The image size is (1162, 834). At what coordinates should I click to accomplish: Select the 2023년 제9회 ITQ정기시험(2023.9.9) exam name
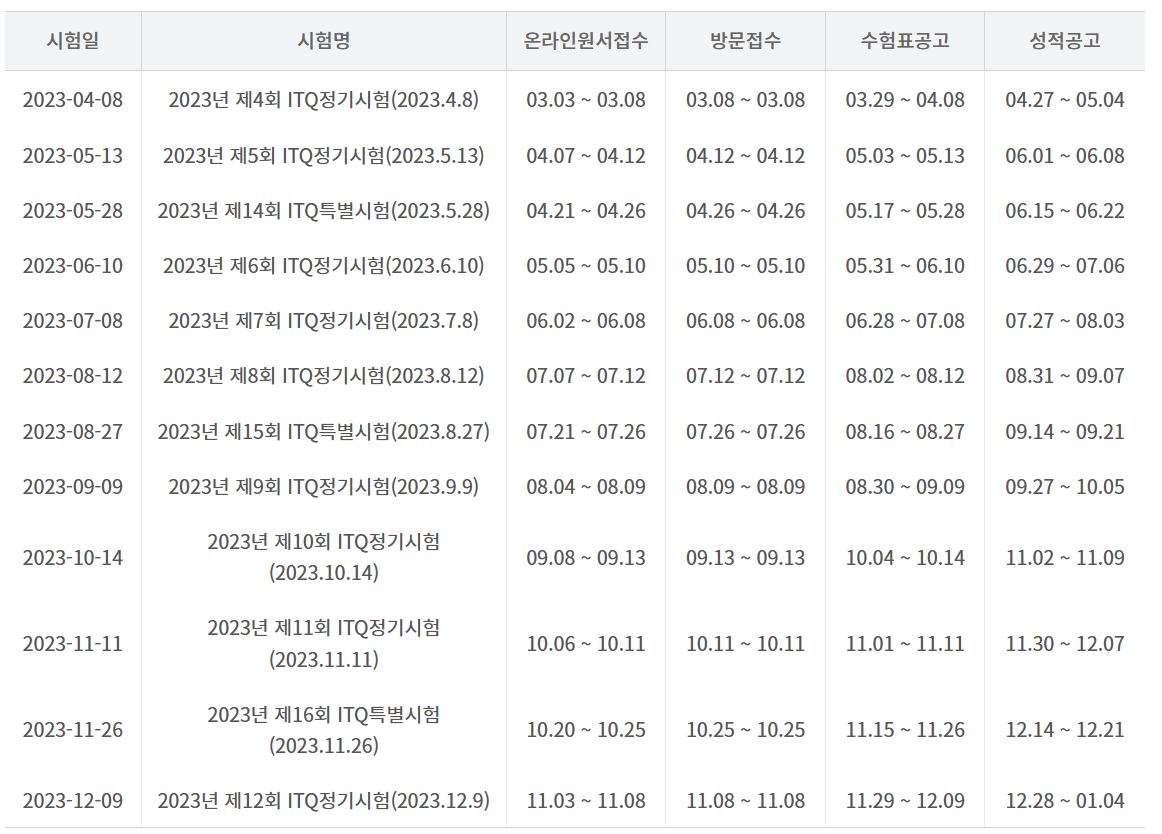pyautogui.click(x=323, y=486)
